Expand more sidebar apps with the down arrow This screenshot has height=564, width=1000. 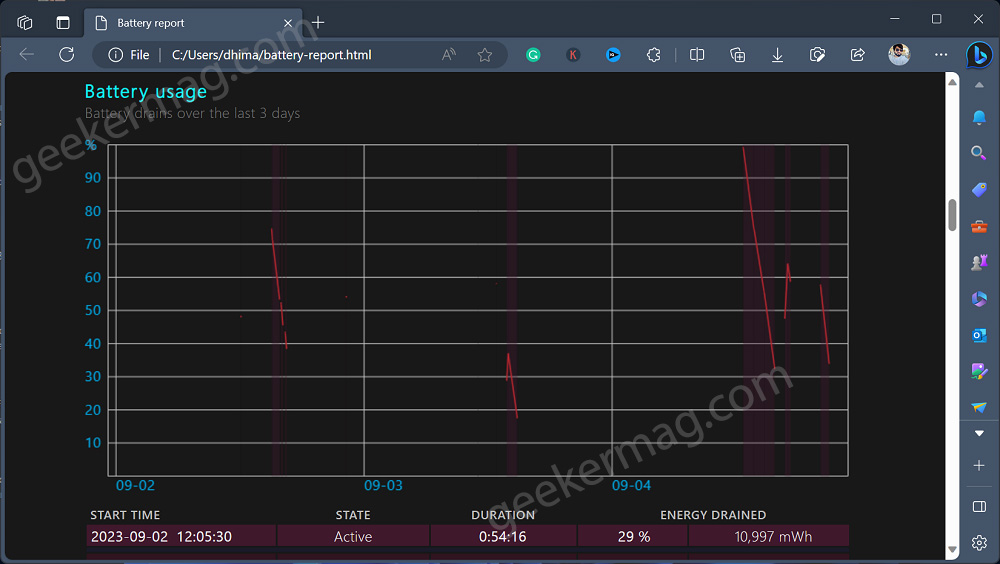tap(979, 434)
